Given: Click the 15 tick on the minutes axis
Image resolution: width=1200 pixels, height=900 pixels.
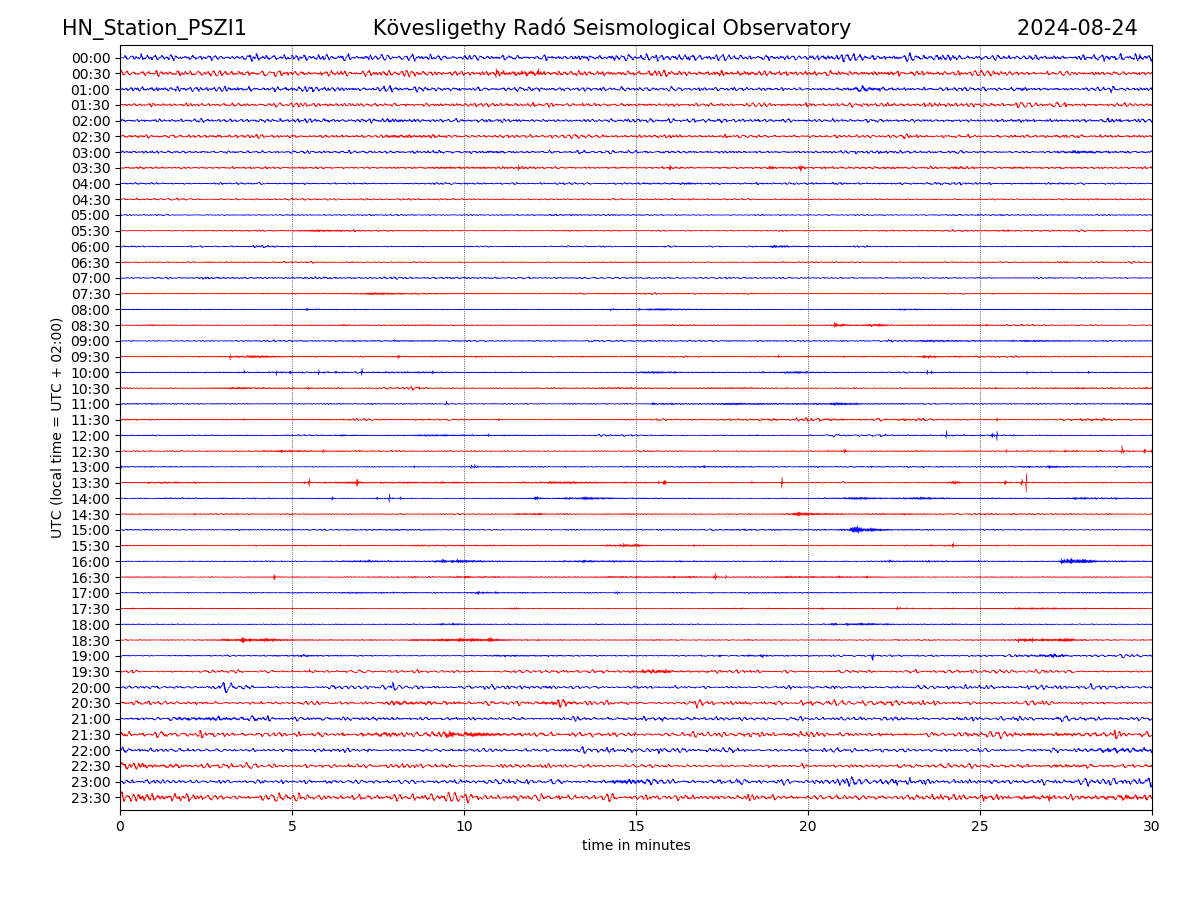Looking at the screenshot, I should pos(636,827).
